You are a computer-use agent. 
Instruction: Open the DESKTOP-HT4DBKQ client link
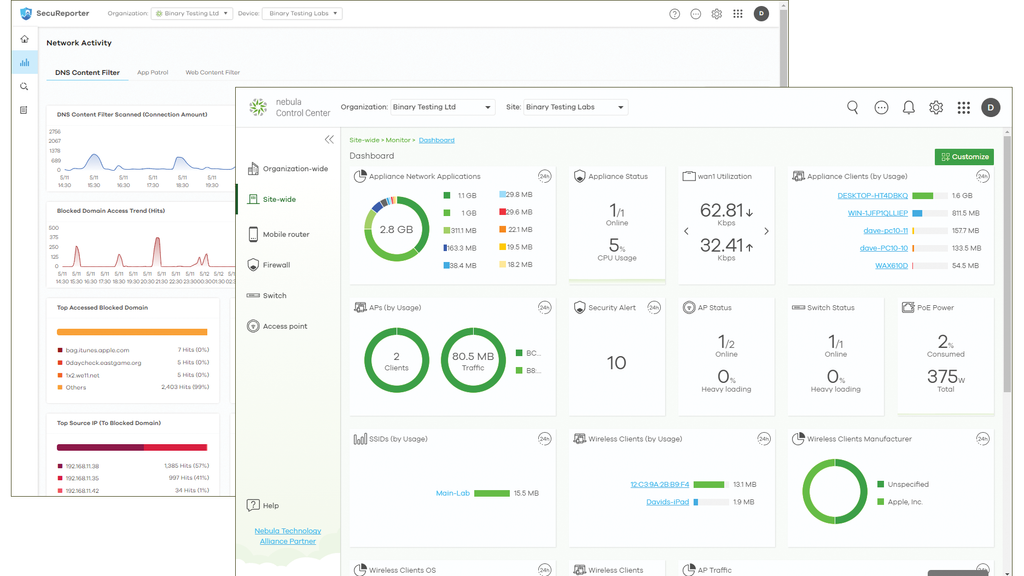872,196
